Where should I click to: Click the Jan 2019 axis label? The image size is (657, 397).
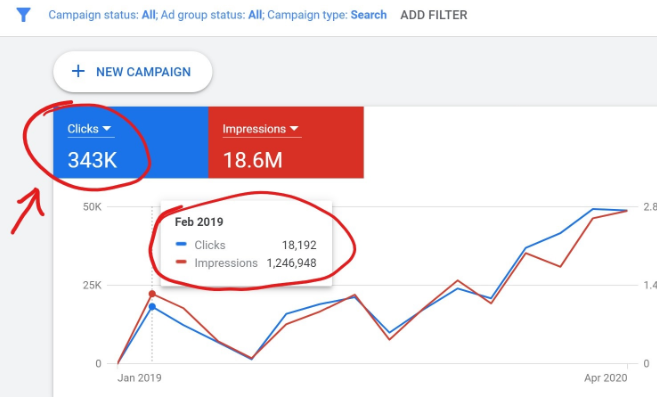coord(139,378)
